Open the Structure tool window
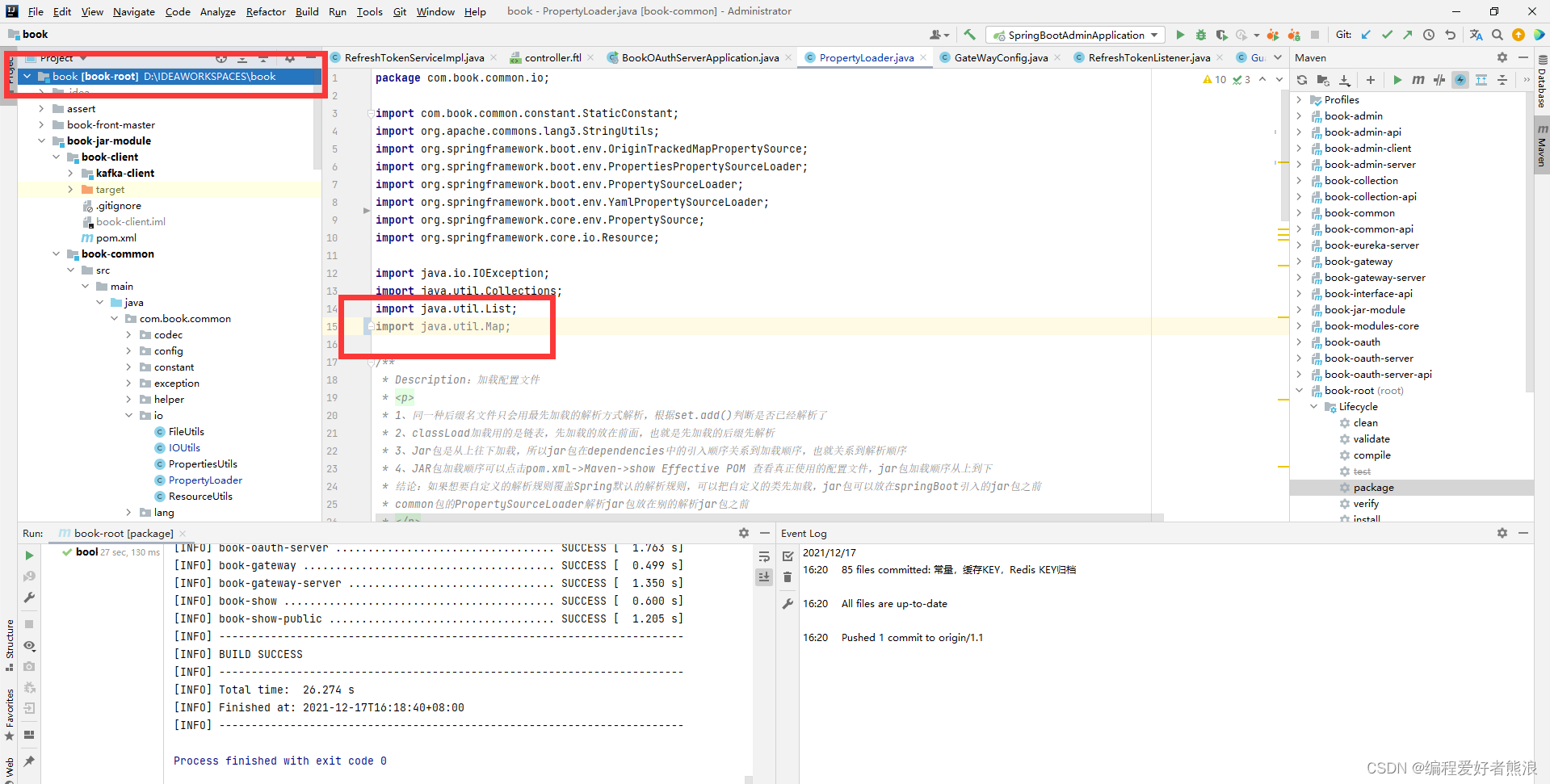This screenshot has height=784, width=1550. pos(9,644)
